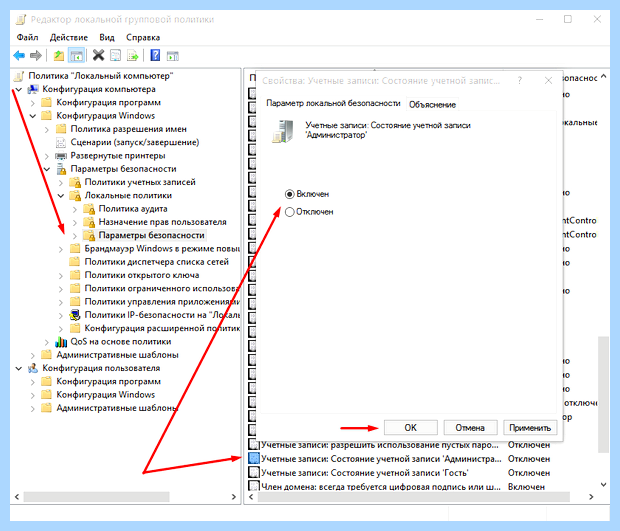Click the Help question mark toolbar icon
Image resolution: width=620 pixels, height=531 pixels.
pyautogui.click(x=155, y=55)
